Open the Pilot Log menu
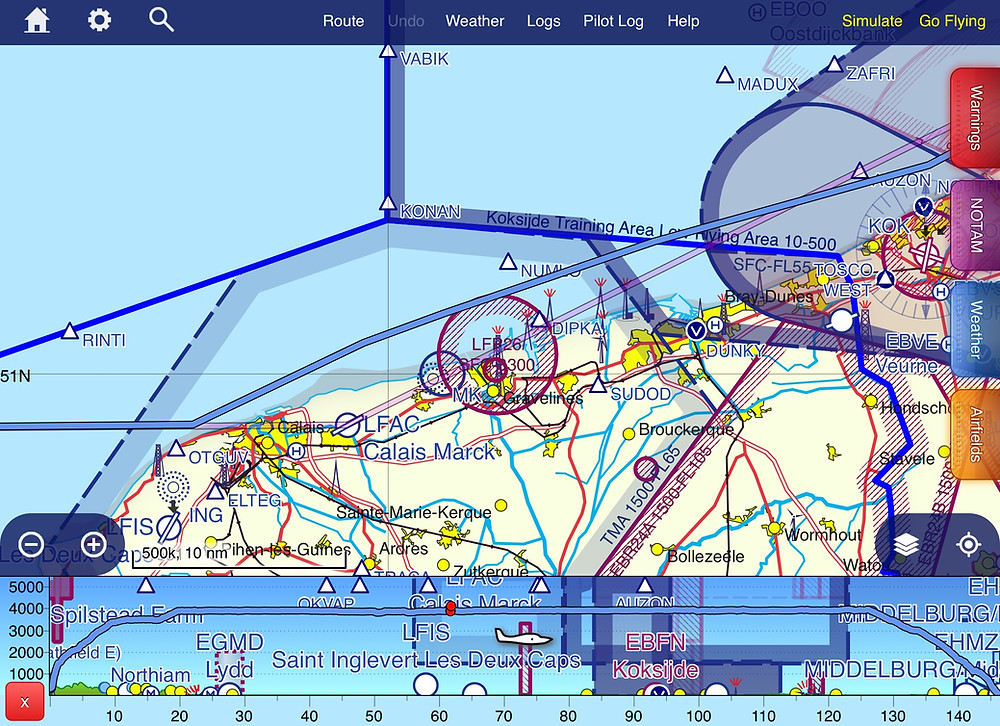 click(x=613, y=21)
